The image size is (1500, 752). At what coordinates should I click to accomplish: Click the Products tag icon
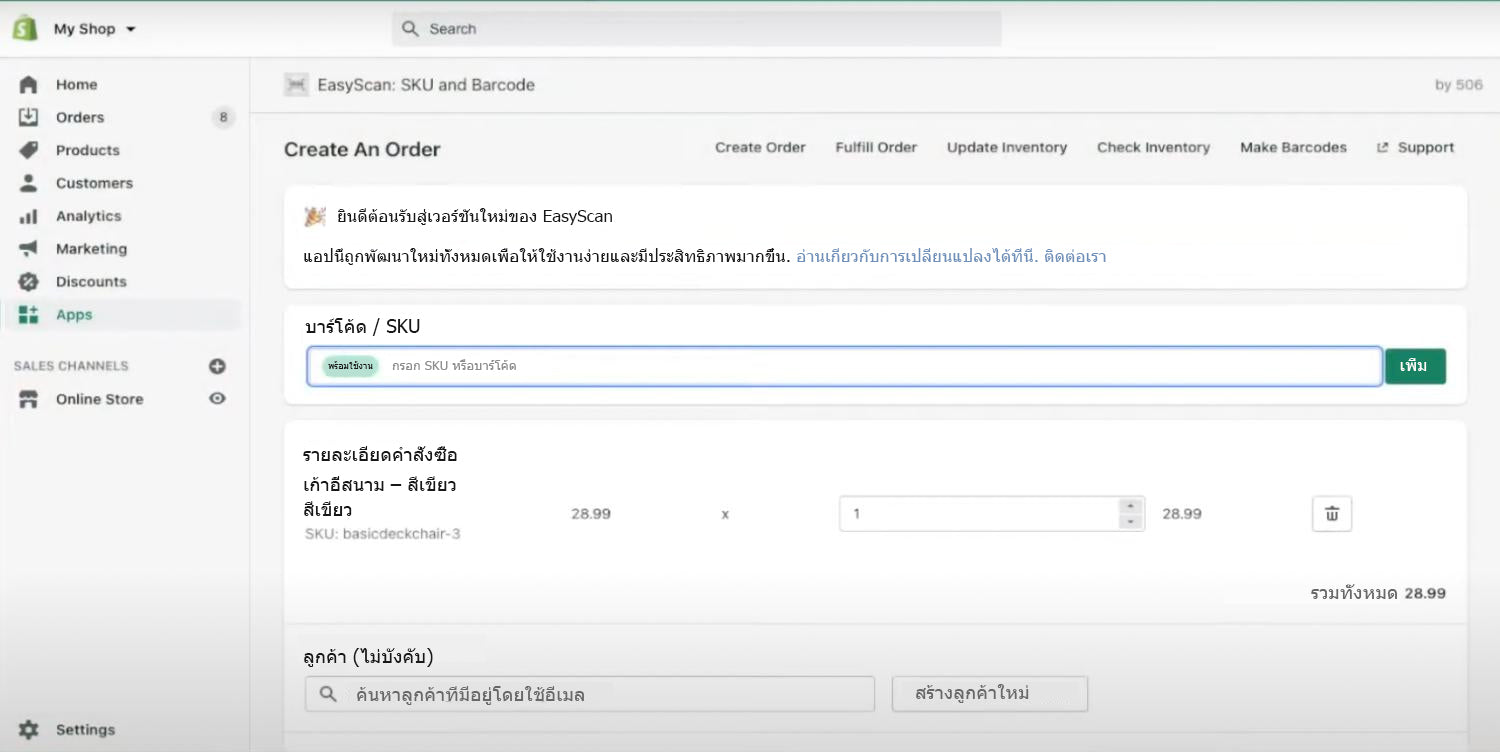click(28, 150)
